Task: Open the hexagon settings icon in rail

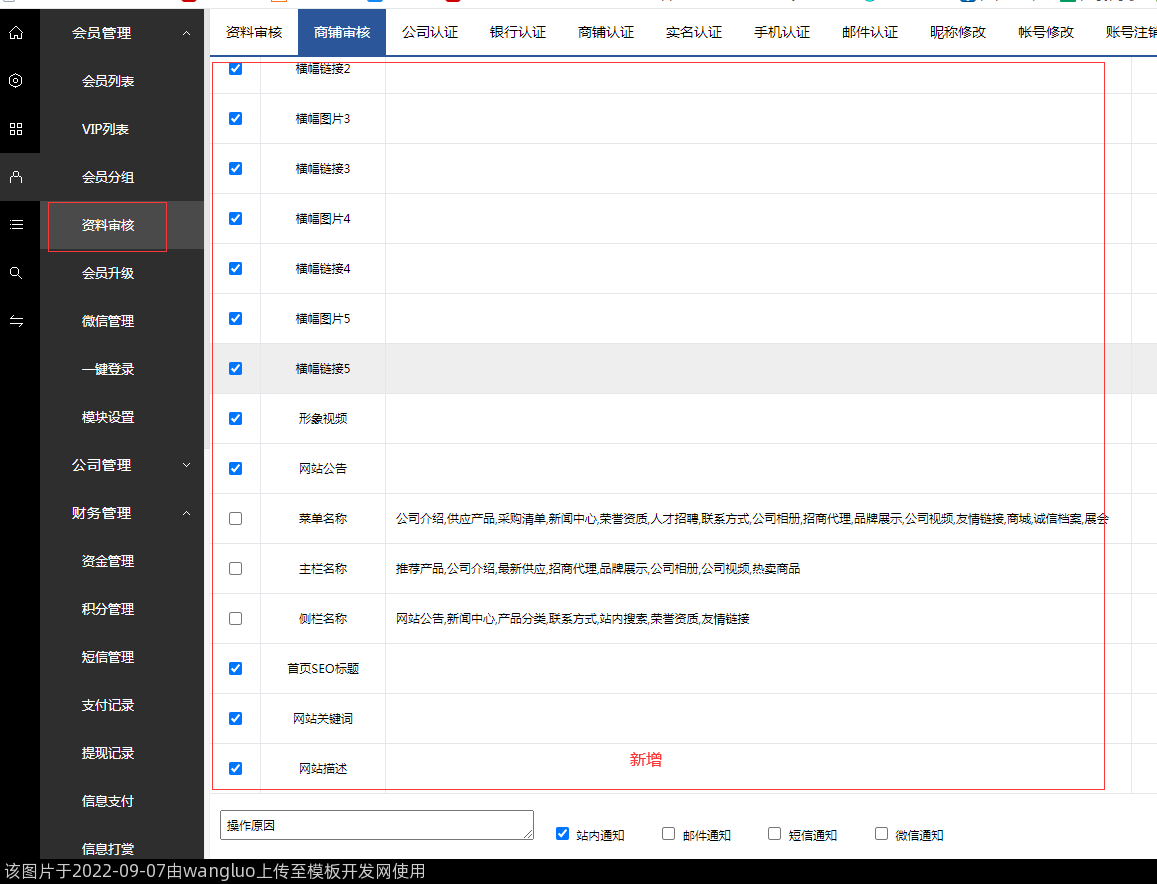Action: [x=16, y=81]
